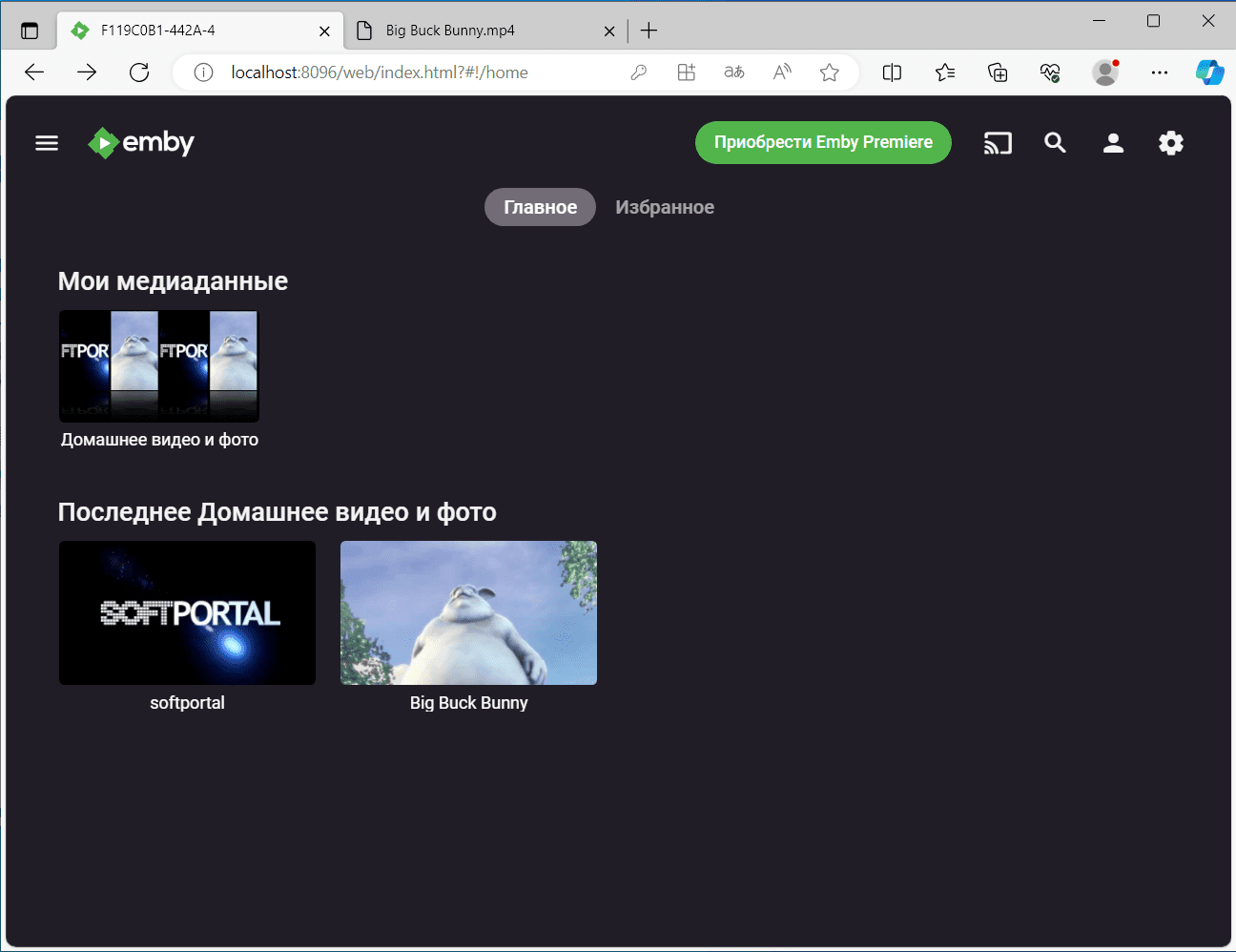Open the favorites list icon
The width and height of the screenshot is (1236, 952).
click(945, 72)
